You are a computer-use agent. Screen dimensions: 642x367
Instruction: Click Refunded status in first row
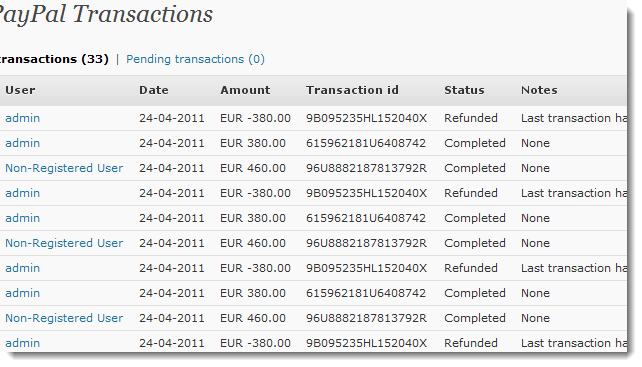(x=471, y=118)
